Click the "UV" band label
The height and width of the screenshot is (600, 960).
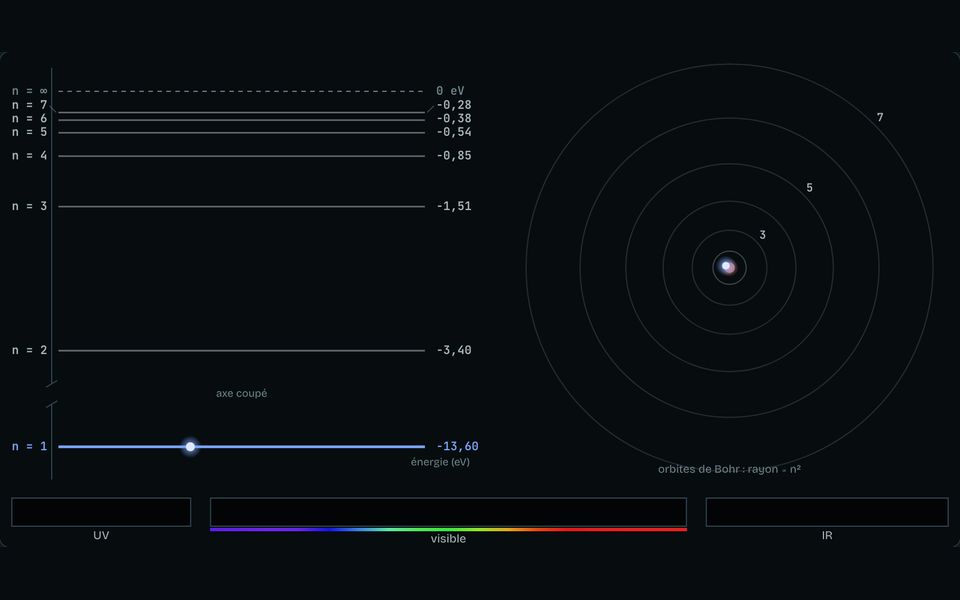(101, 536)
